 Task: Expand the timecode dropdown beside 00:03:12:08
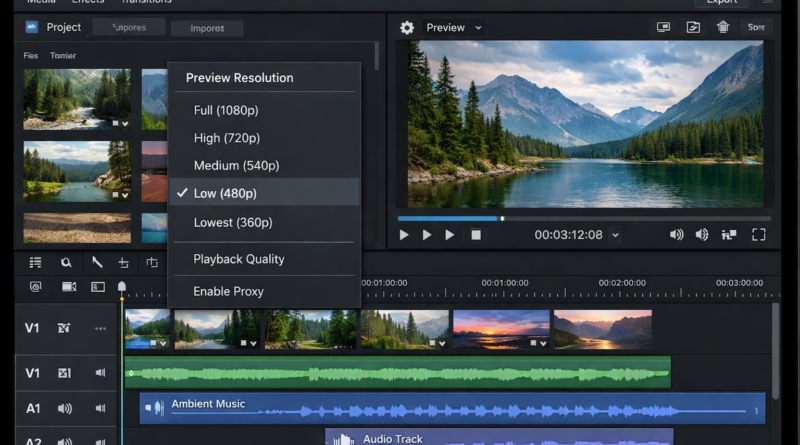pos(615,235)
